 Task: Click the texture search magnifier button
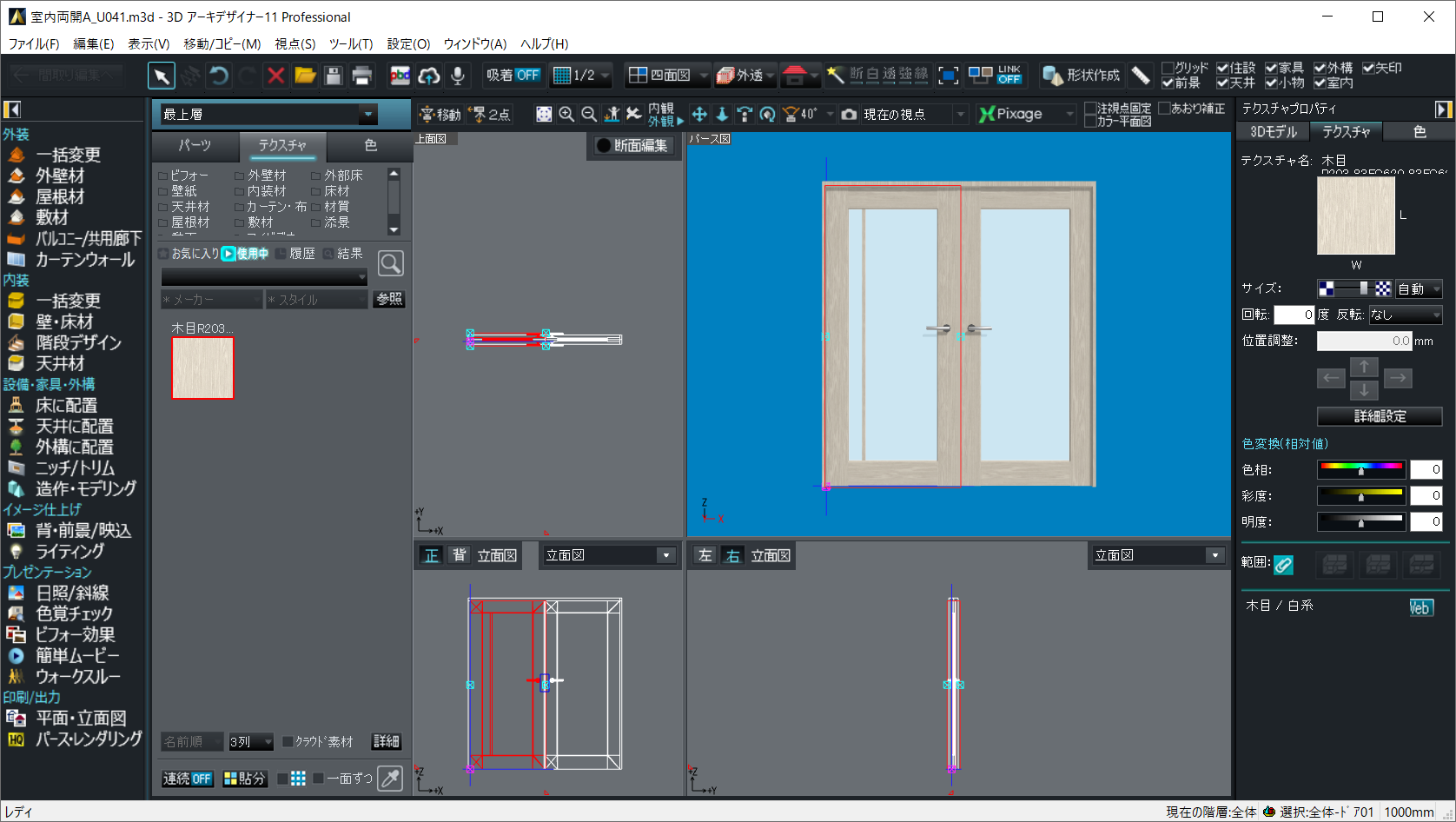(x=391, y=263)
